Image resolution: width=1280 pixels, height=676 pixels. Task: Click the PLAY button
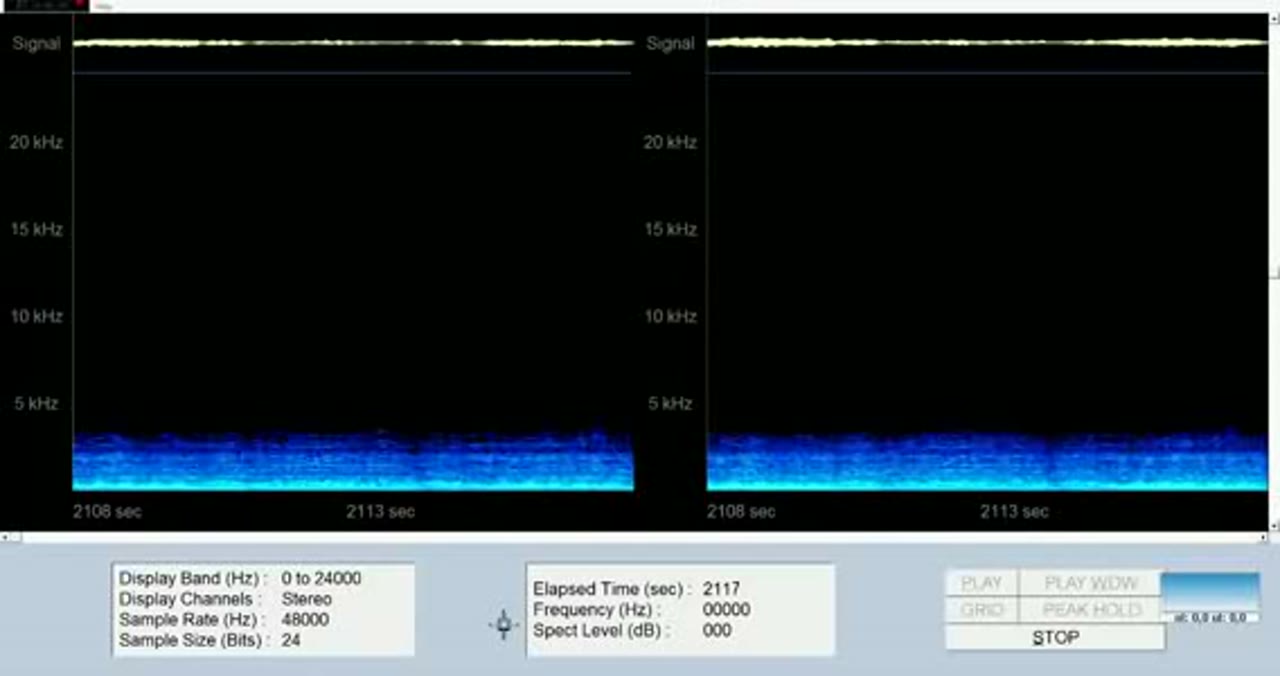click(x=981, y=583)
